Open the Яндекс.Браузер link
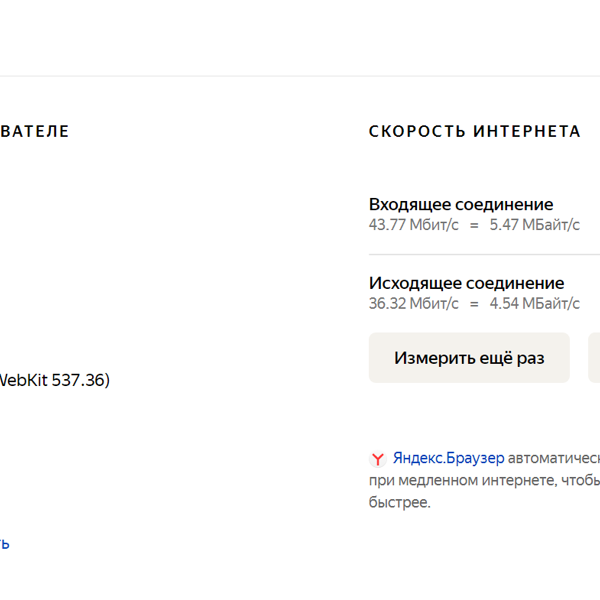The image size is (600, 600). point(448,458)
